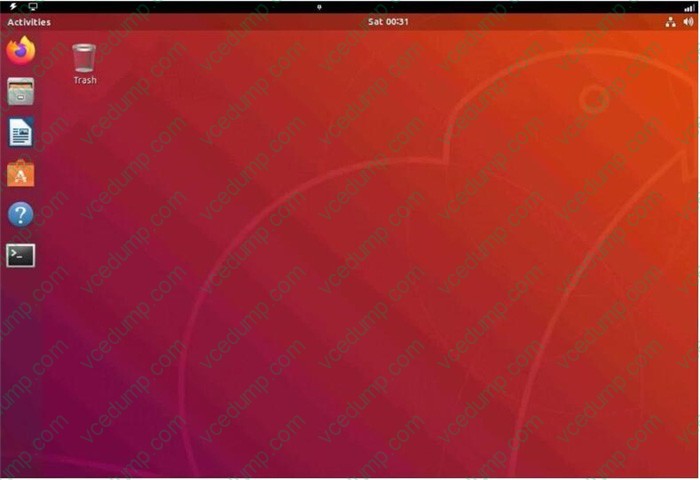Click the "Trash" text label on desktop
The image size is (700, 480).
[85, 80]
